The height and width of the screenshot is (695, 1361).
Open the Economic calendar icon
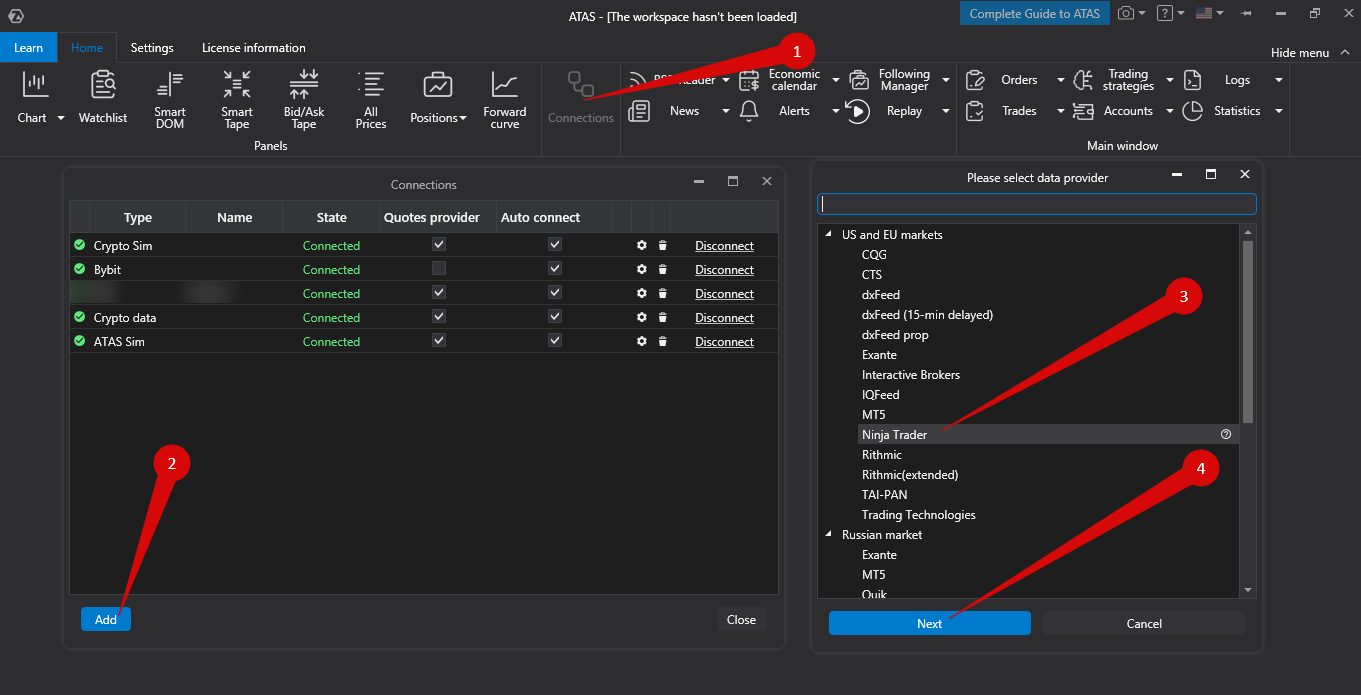[x=749, y=80]
